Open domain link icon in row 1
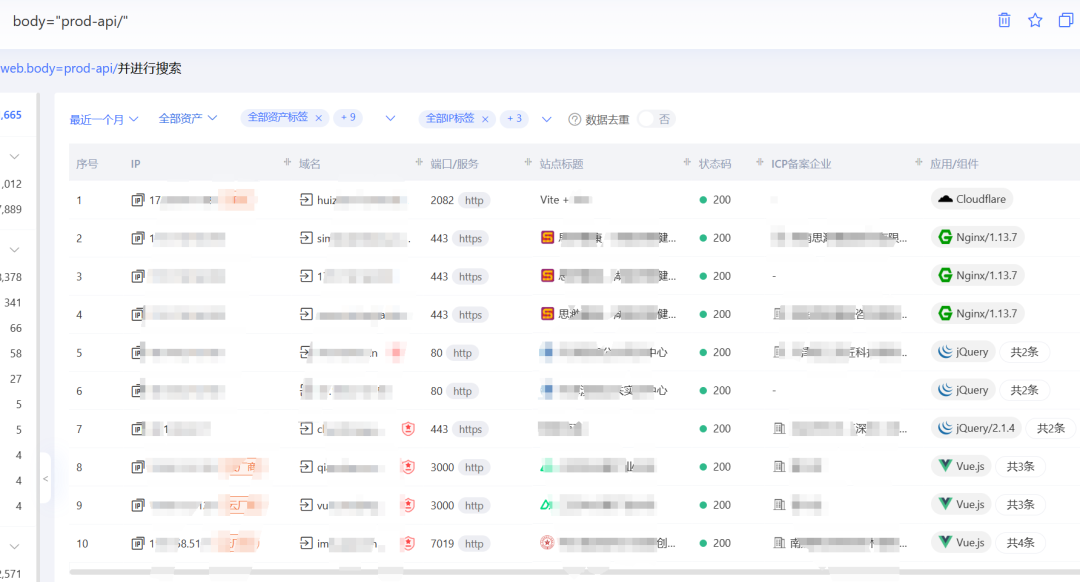Screen dimensions: 1080x582 (x=306, y=200)
